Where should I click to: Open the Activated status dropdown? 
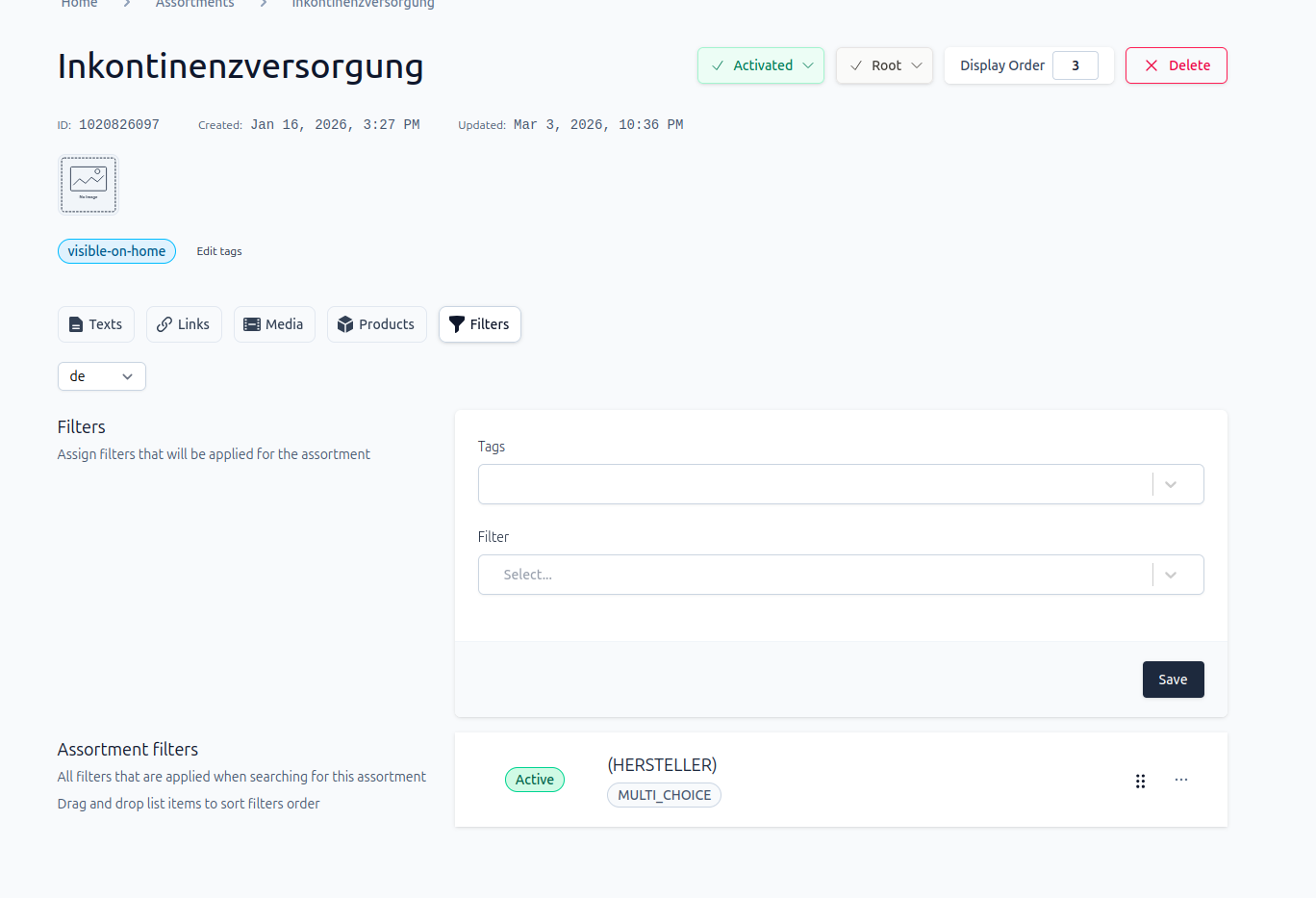[x=761, y=65]
